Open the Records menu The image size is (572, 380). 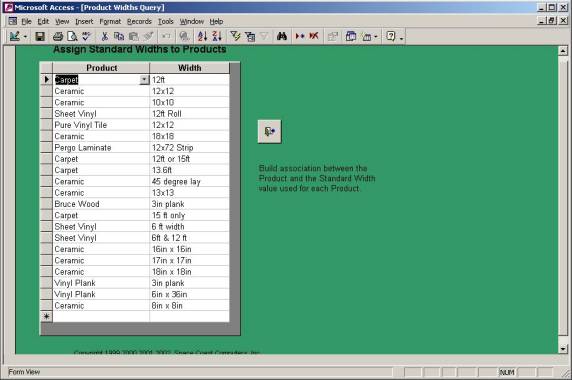[139, 22]
